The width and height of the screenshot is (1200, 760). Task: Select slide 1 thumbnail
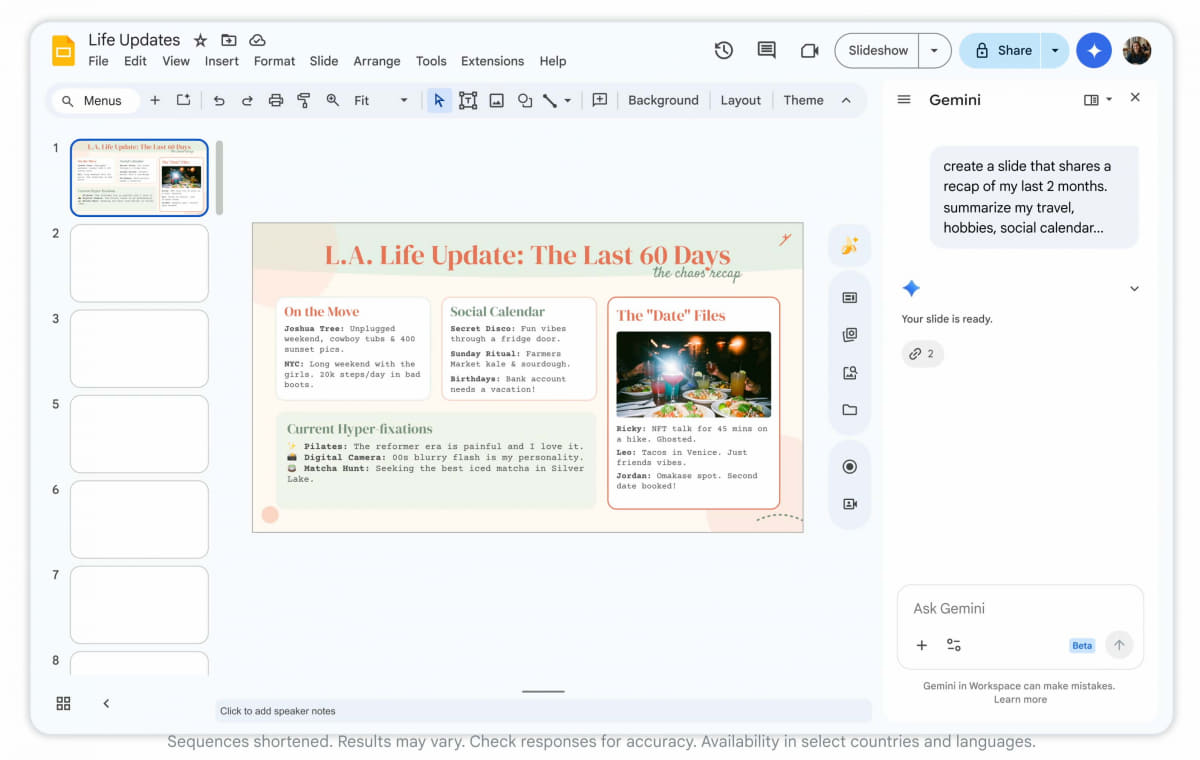139,177
